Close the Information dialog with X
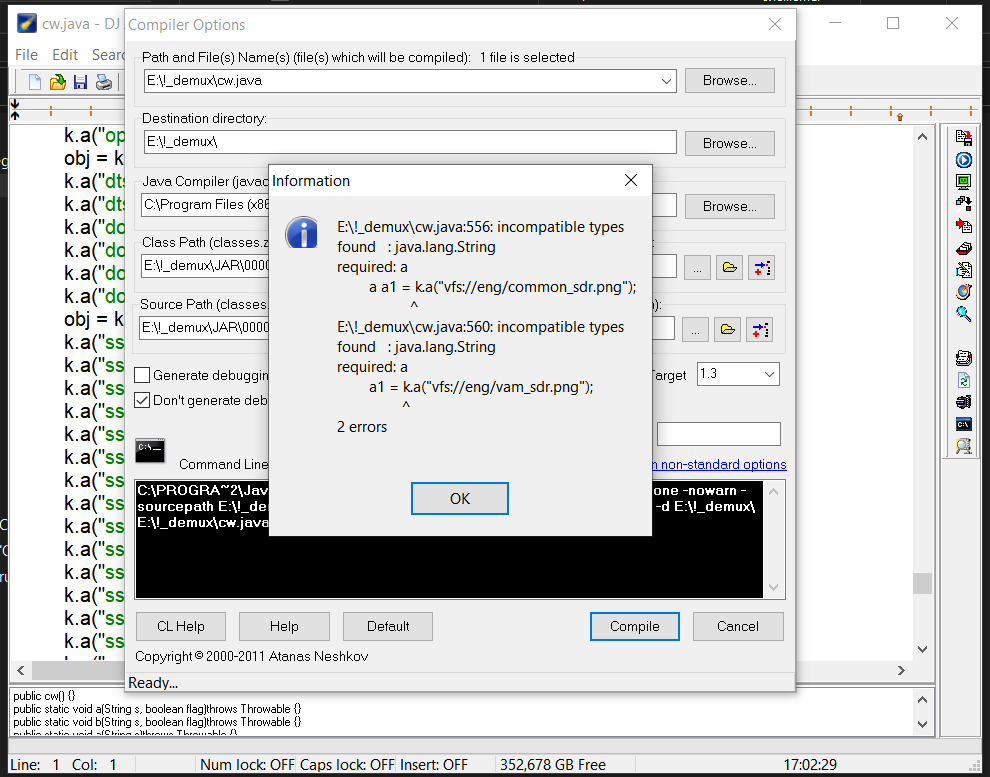 tap(631, 181)
